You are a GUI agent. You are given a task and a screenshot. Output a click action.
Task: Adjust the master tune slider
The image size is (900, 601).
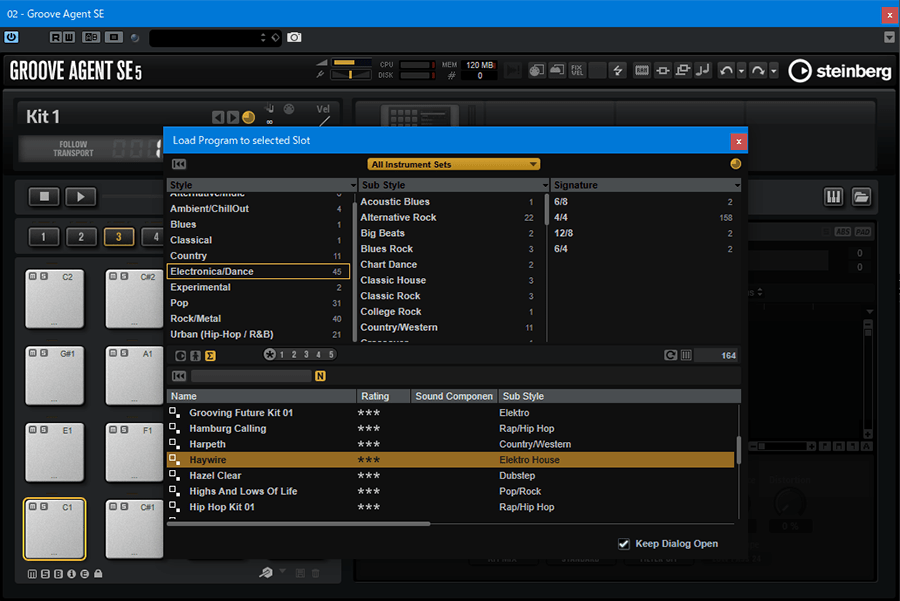(x=351, y=75)
